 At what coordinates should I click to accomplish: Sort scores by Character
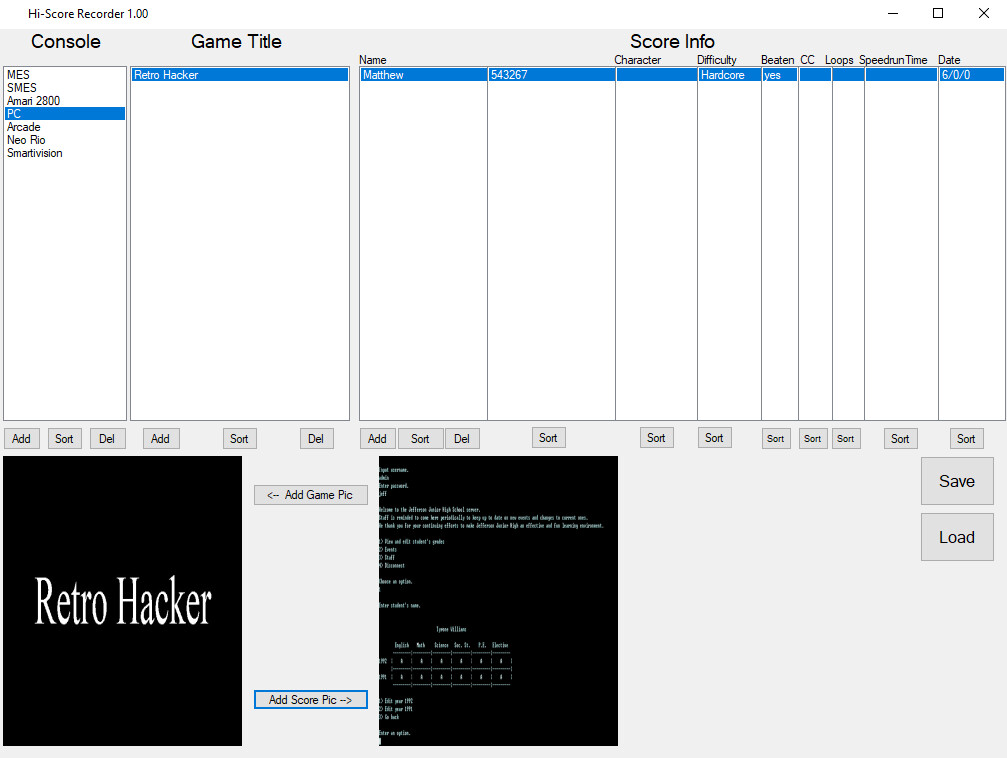[x=656, y=437]
